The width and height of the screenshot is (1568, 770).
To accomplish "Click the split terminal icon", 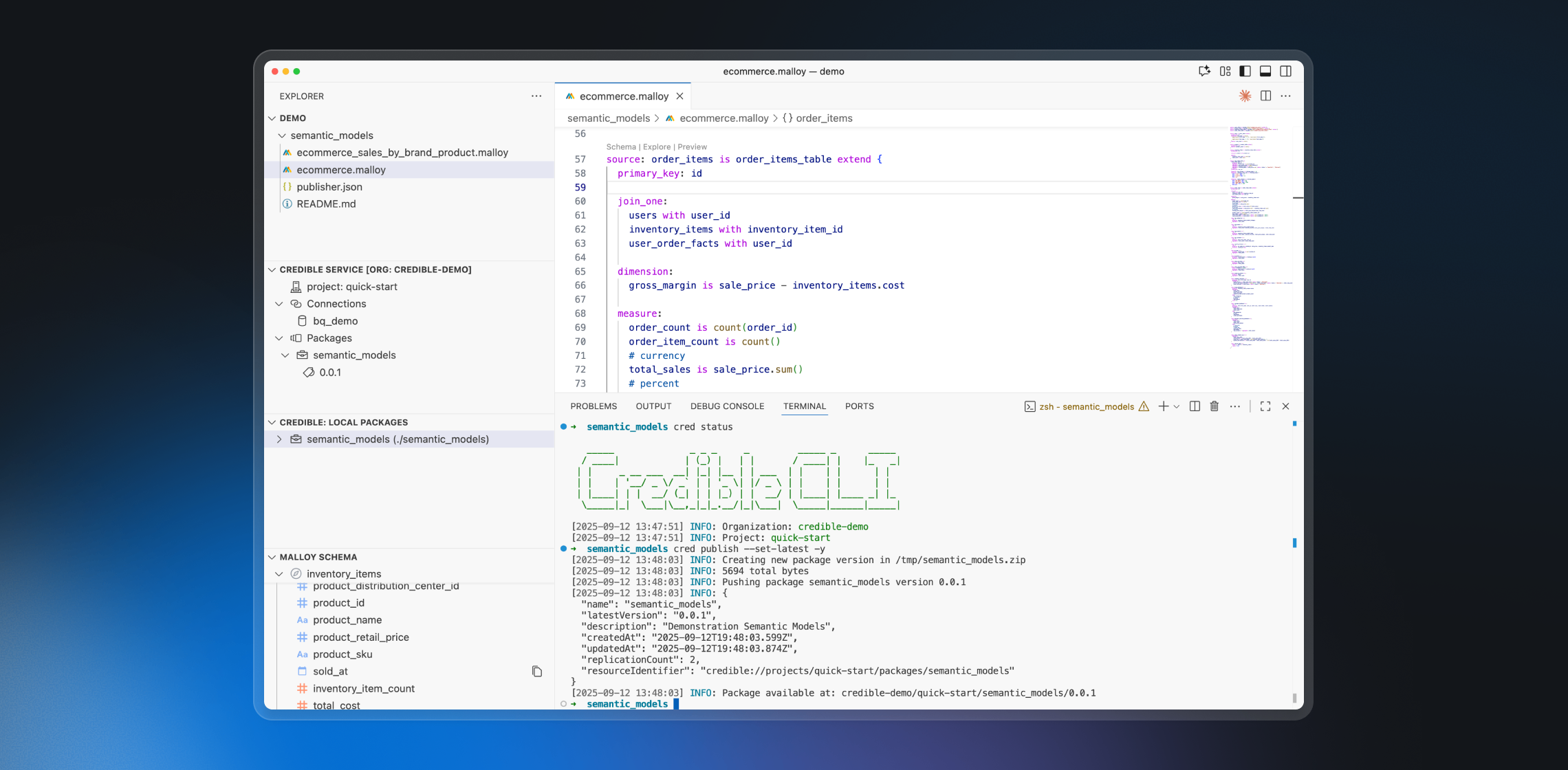I will [1195, 406].
